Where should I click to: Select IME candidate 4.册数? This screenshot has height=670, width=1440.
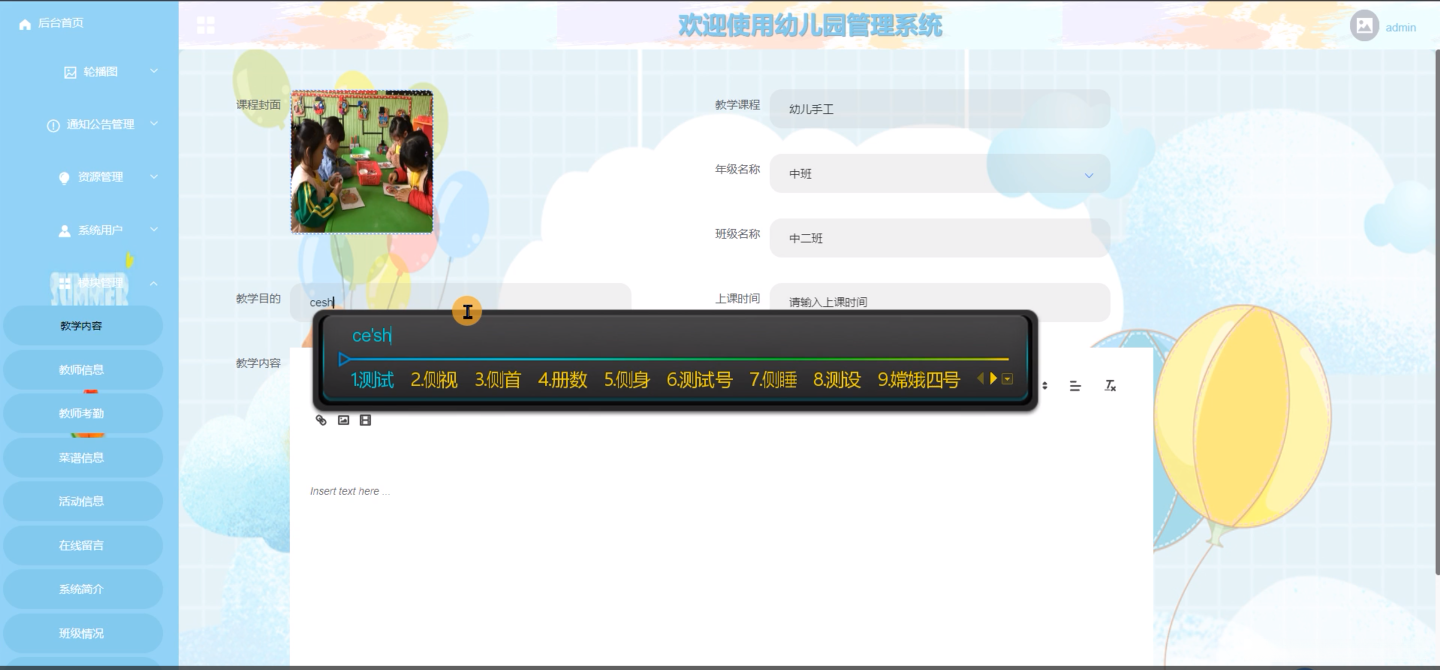click(x=562, y=380)
